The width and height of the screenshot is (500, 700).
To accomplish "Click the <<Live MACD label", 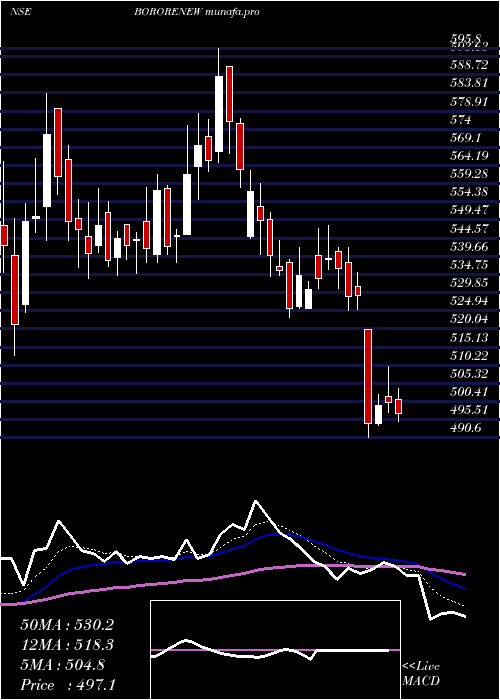I will coord(421,674).
